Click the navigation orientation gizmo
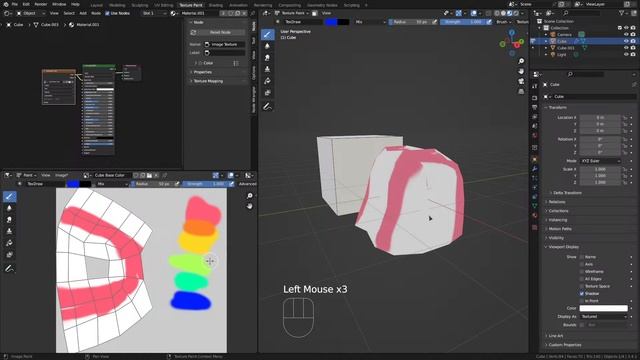Image resolution: width=640 pixels, height=360 pixels. [x=512, y=42]
